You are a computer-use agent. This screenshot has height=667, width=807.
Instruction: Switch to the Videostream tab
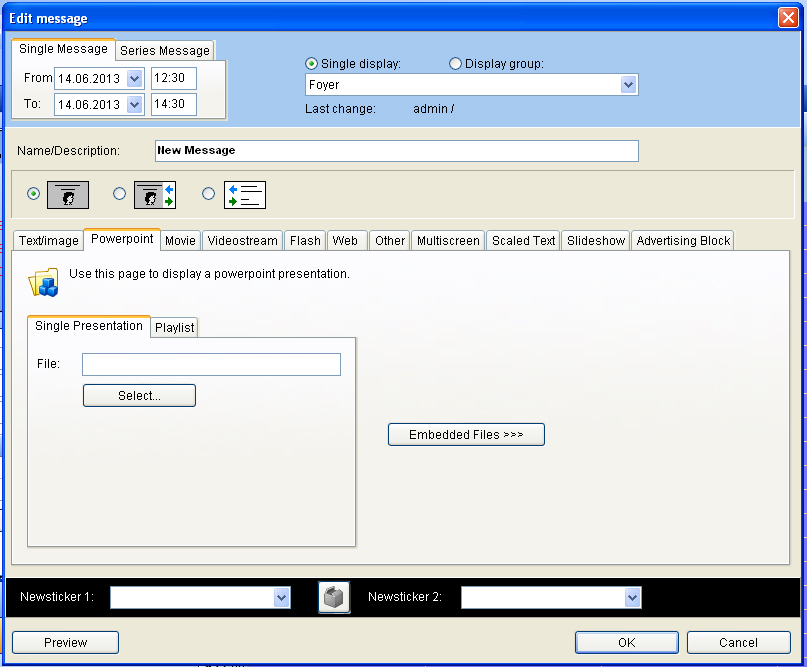(242, 241)
